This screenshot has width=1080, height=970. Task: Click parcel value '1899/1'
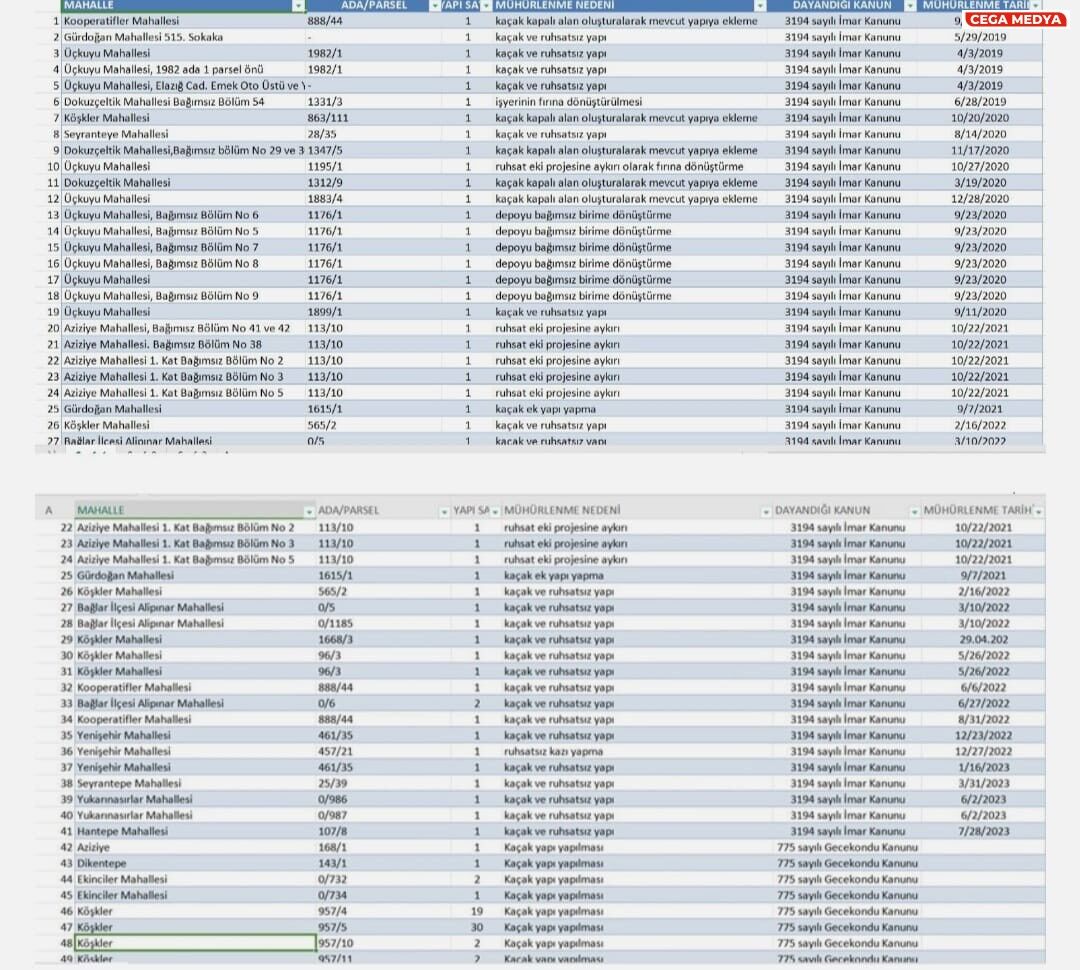click(325, 312)
